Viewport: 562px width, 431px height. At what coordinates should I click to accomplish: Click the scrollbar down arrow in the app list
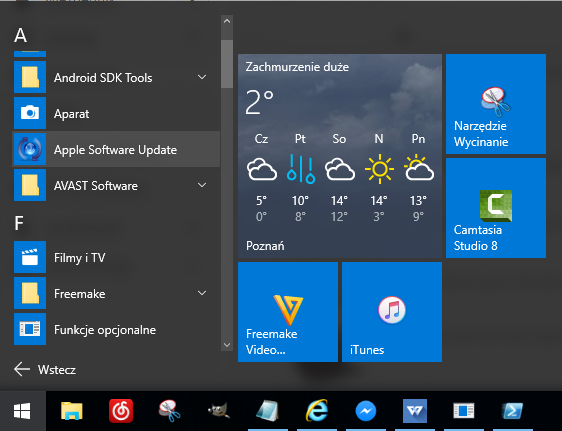click(227, 345)
